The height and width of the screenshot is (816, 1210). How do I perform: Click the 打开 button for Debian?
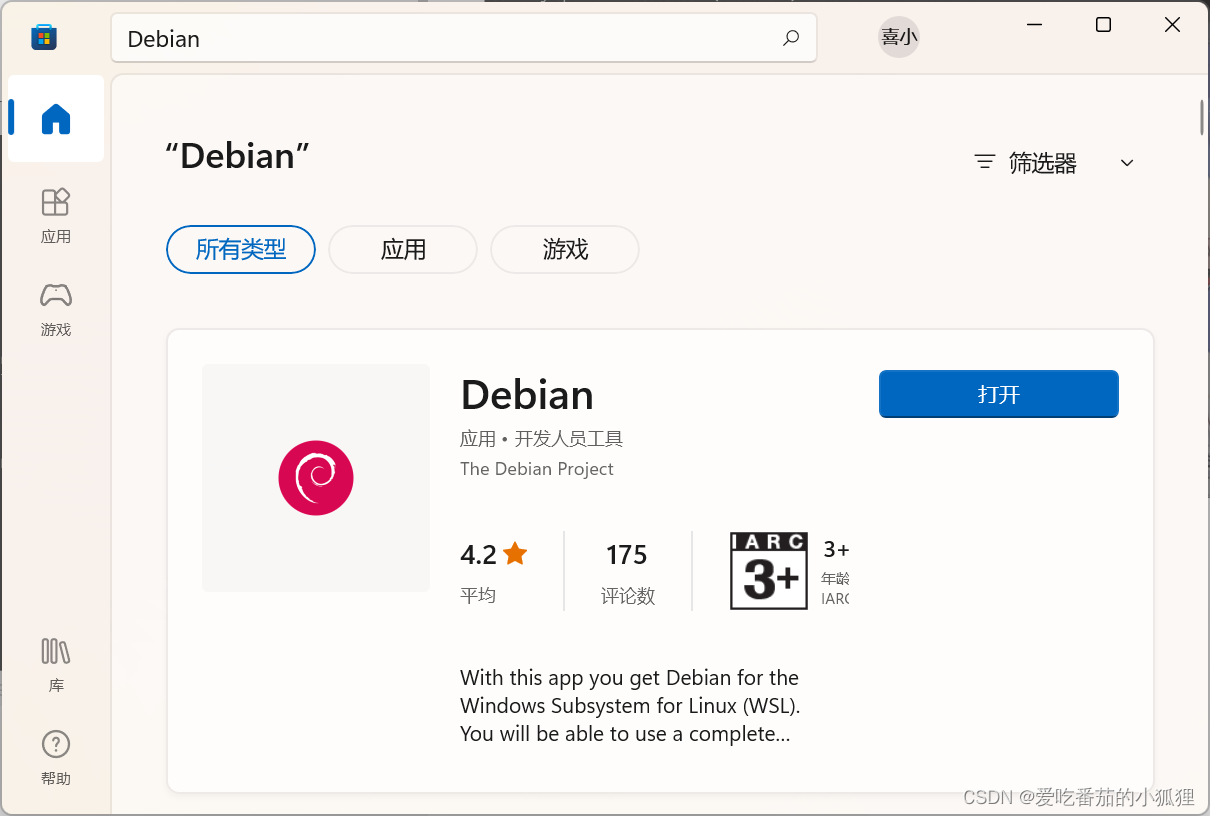pos(999,394)
